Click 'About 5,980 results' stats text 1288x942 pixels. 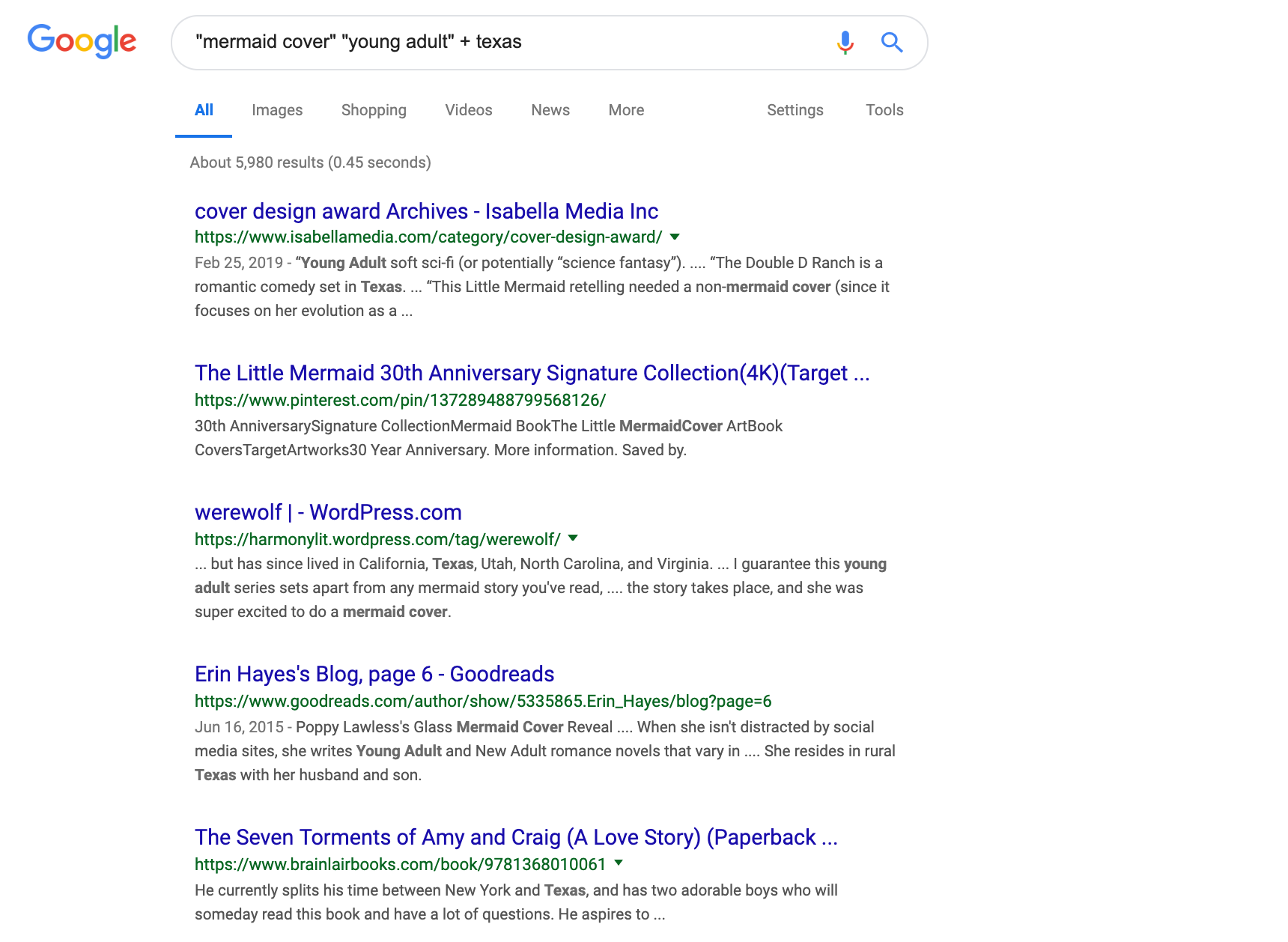tap(310, 162)
